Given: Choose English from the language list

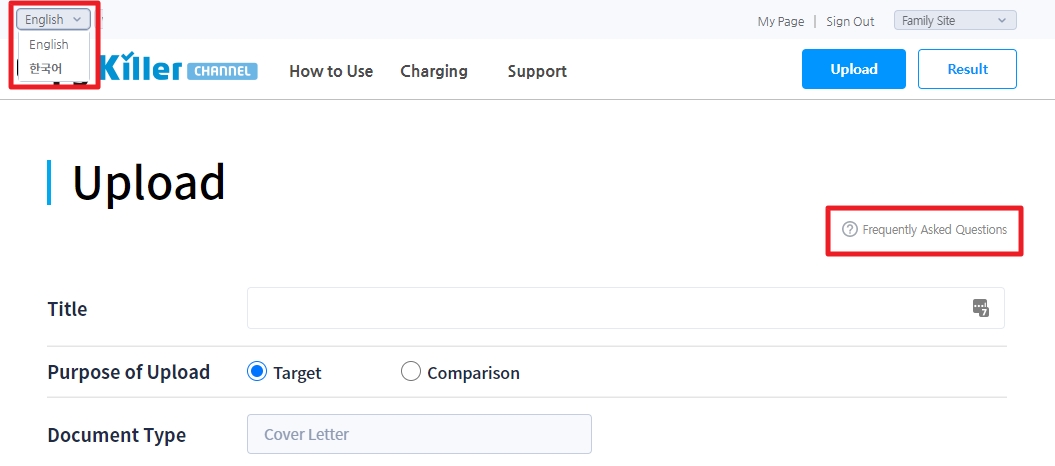Looking at the screenshot, I should point(48,44).
